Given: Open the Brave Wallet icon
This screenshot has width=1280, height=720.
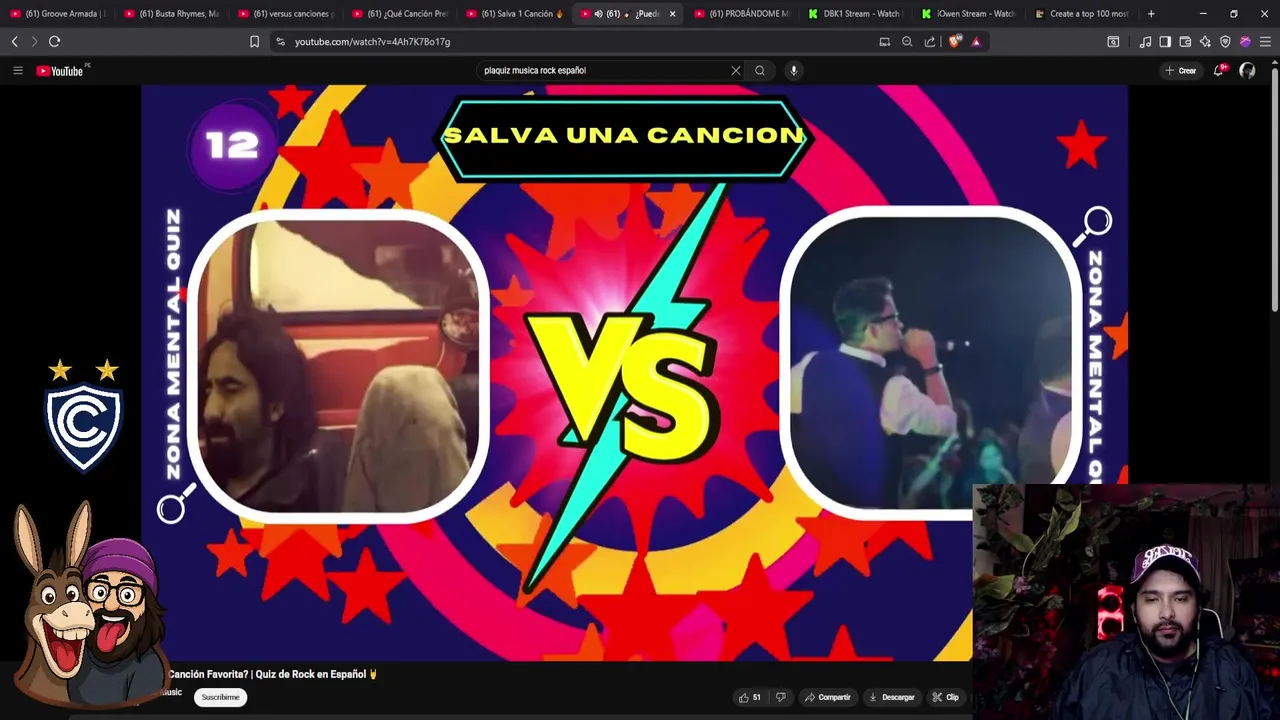Looking at the screenshot, I should 1185,42.
